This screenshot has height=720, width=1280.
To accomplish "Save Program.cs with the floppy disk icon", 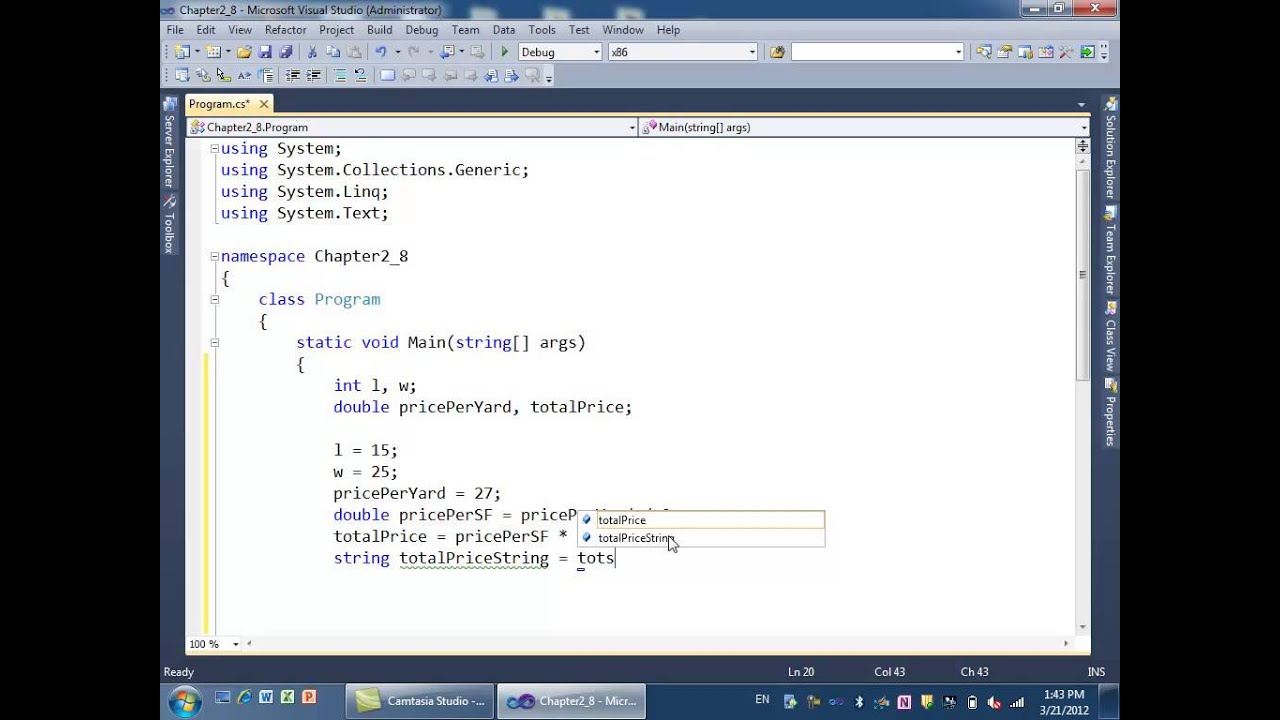I will pos(266,52).
